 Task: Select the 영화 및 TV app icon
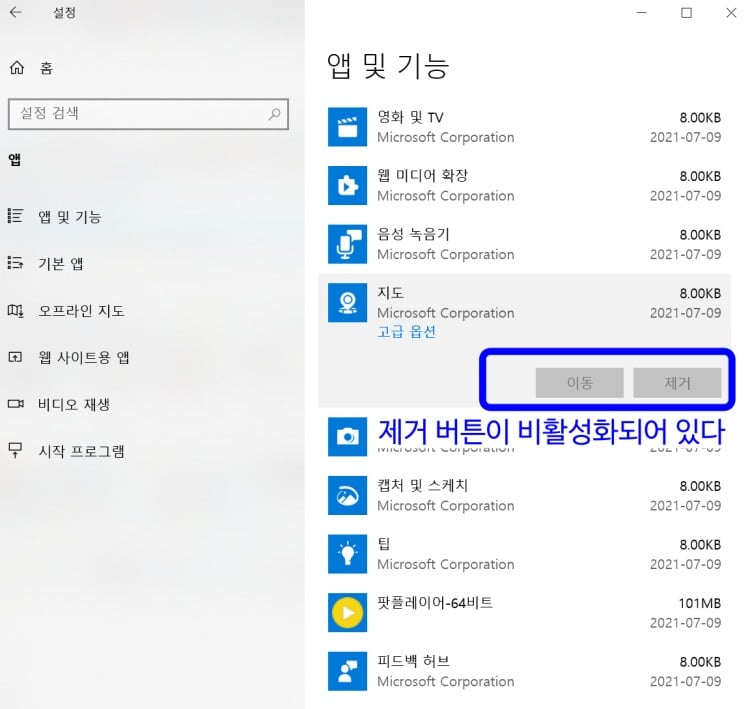coord(347,127)
